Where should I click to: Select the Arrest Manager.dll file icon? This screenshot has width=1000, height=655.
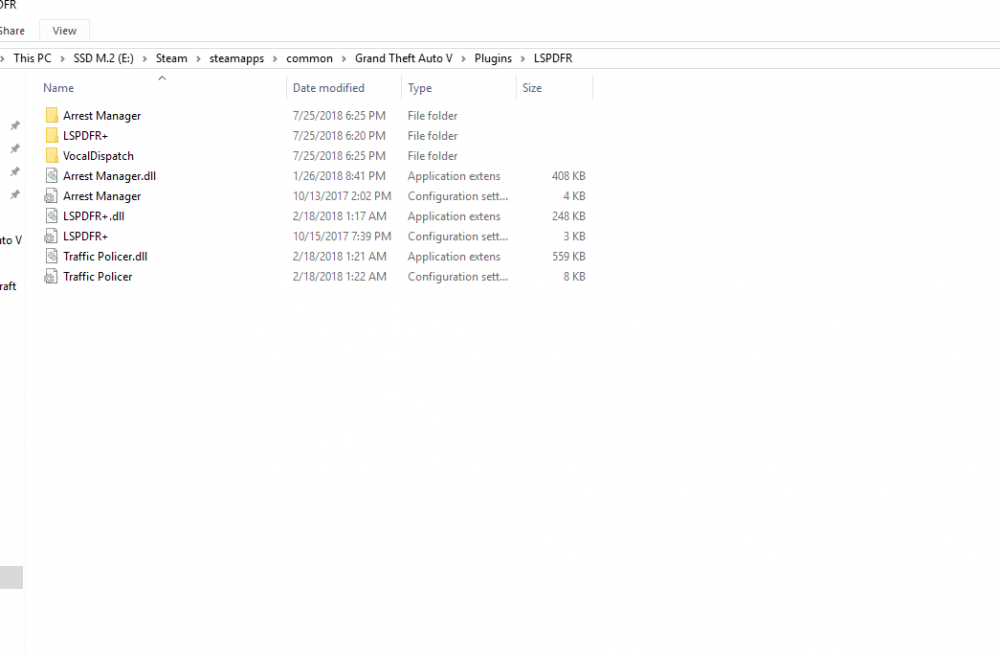[52, 175]
